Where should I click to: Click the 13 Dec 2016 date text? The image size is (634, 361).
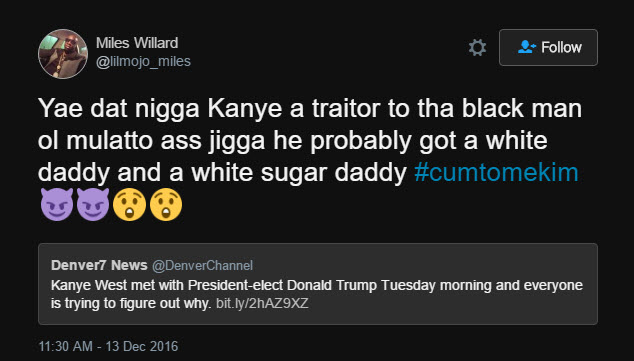tap(142, 346)
